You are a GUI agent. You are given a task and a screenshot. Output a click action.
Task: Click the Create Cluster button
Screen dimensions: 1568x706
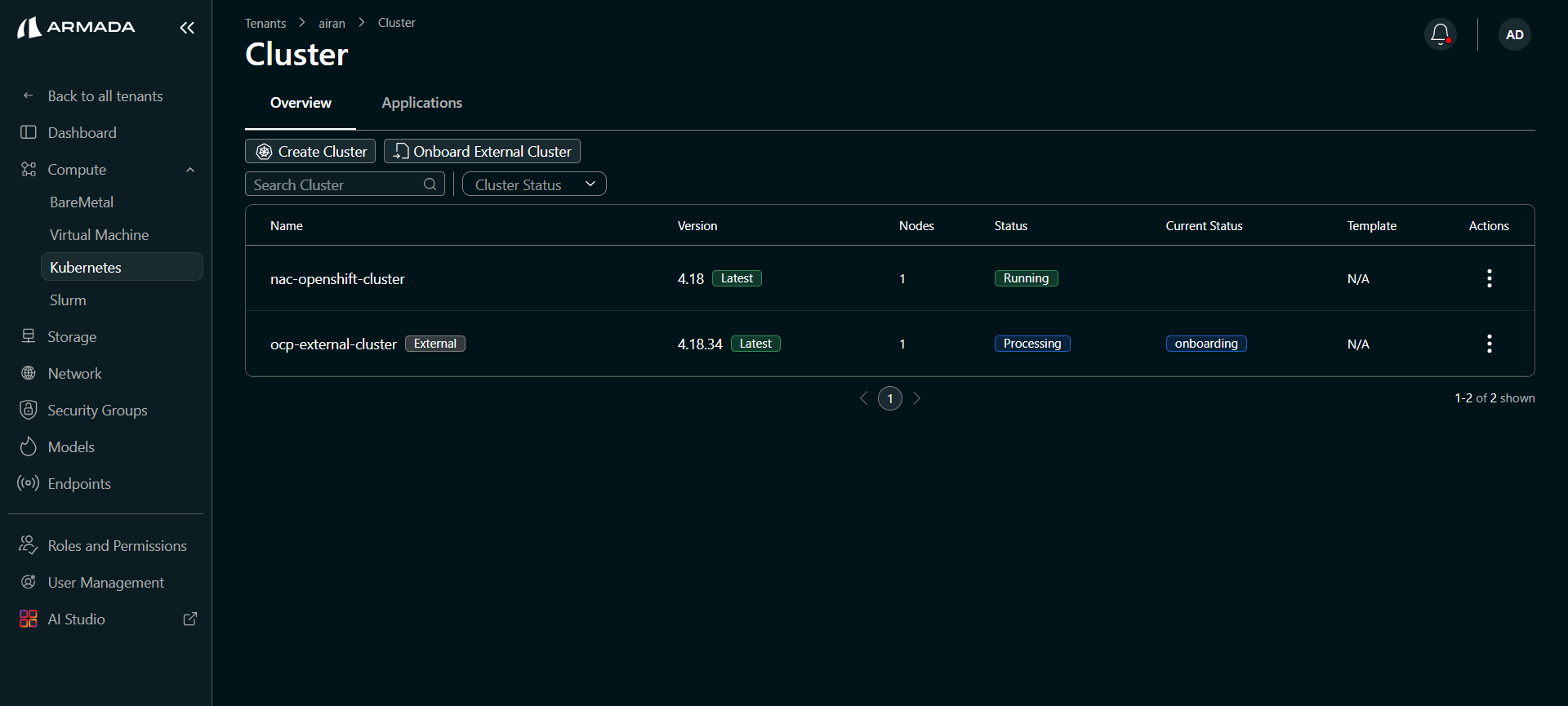[x=310, y=151]
